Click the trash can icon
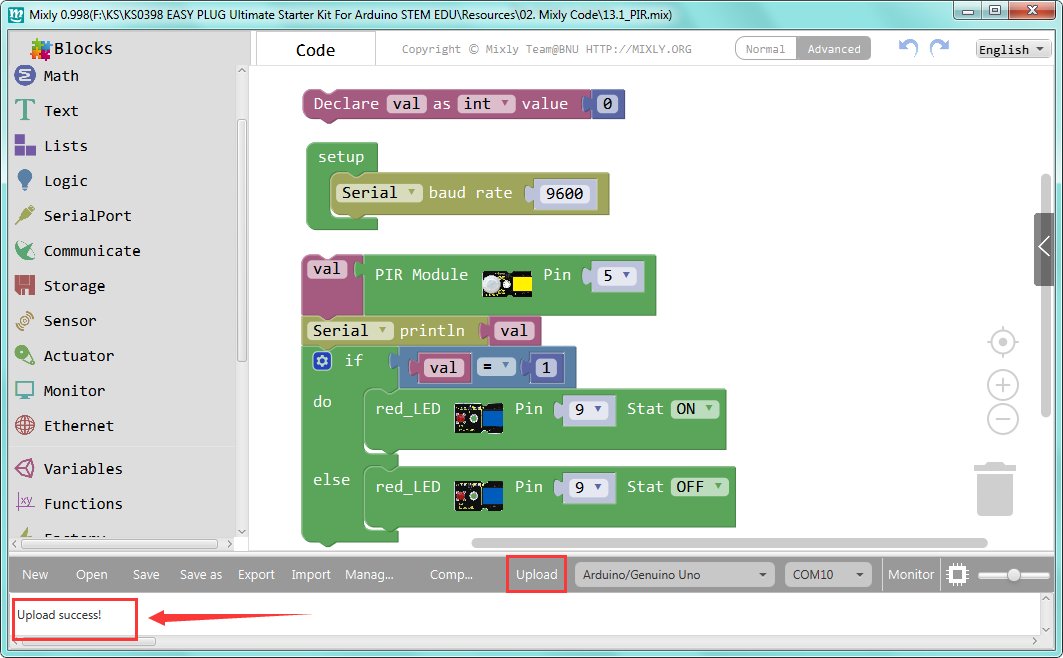This screenshot has height=658, width=1063. pos(995,489)
